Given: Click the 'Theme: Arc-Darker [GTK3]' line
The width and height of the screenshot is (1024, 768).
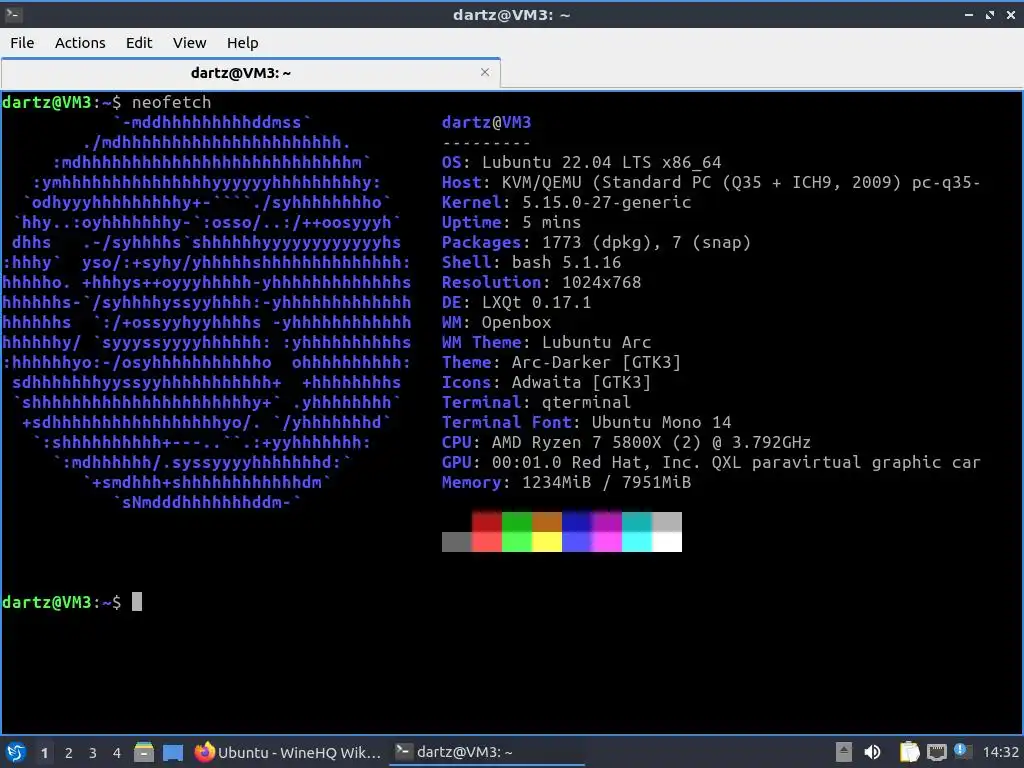Looking at the screenshot, I should coord(561,362).
